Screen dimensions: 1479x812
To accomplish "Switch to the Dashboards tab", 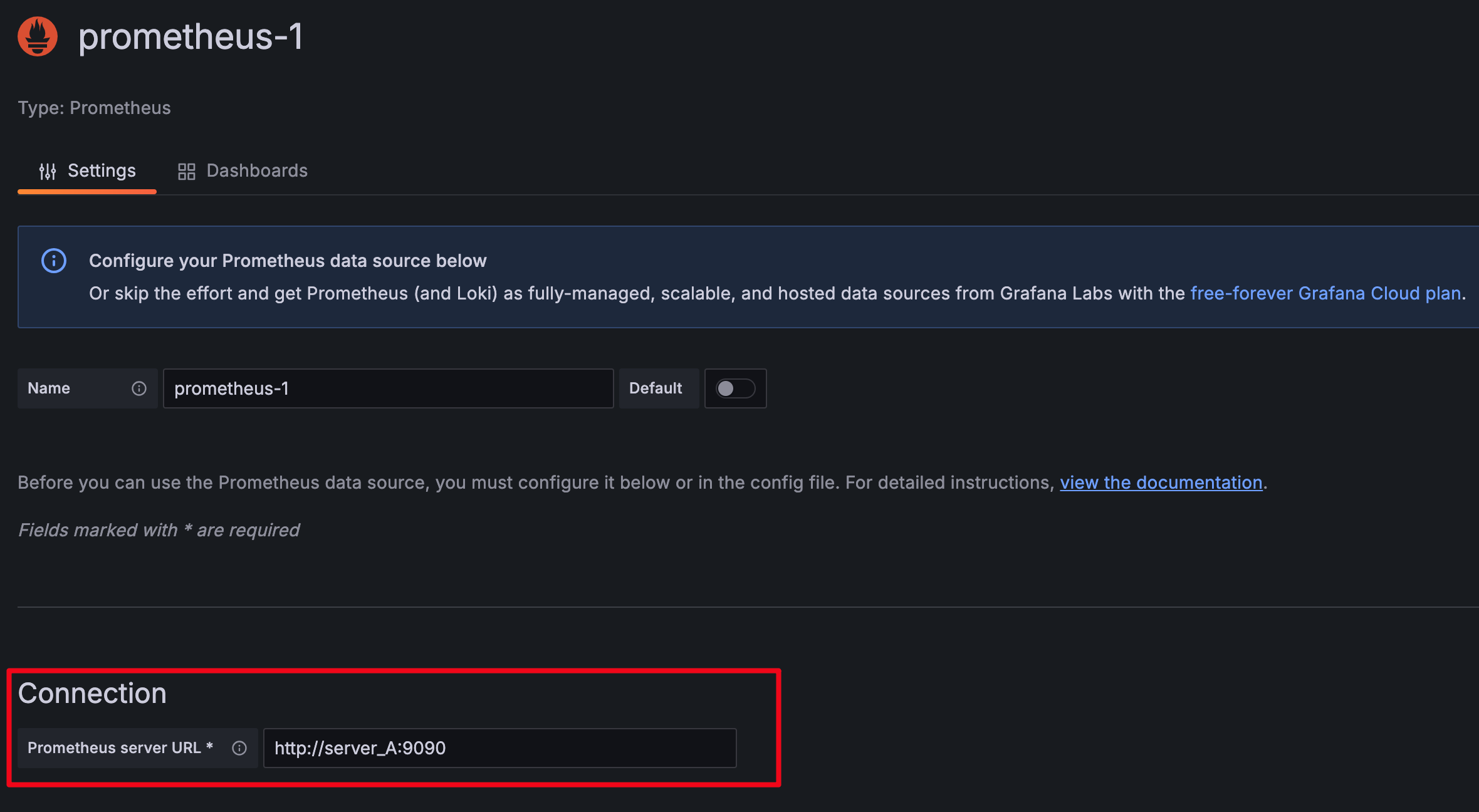I will coord(243,171).
